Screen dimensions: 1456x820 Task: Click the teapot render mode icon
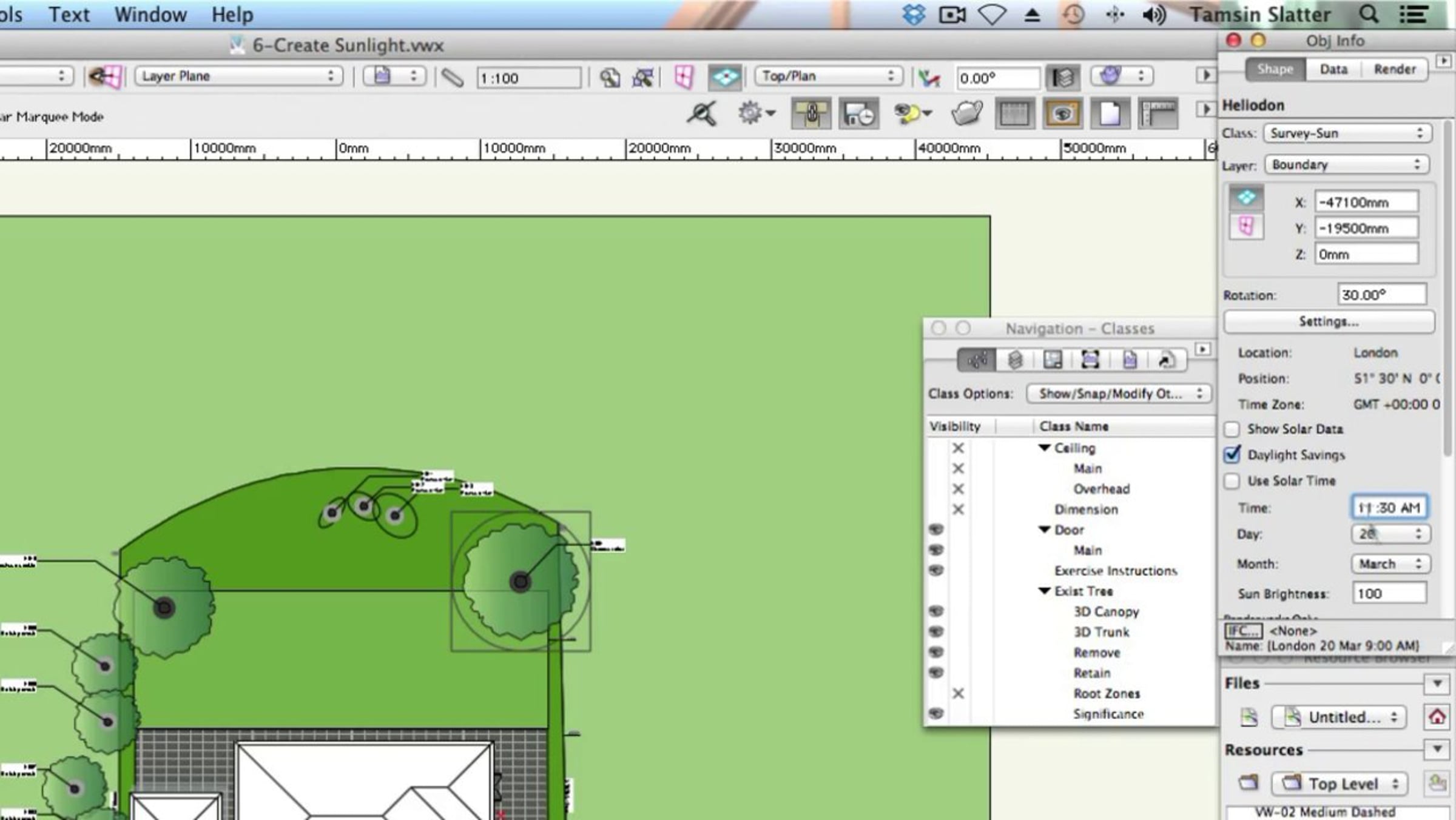point(966,113)
